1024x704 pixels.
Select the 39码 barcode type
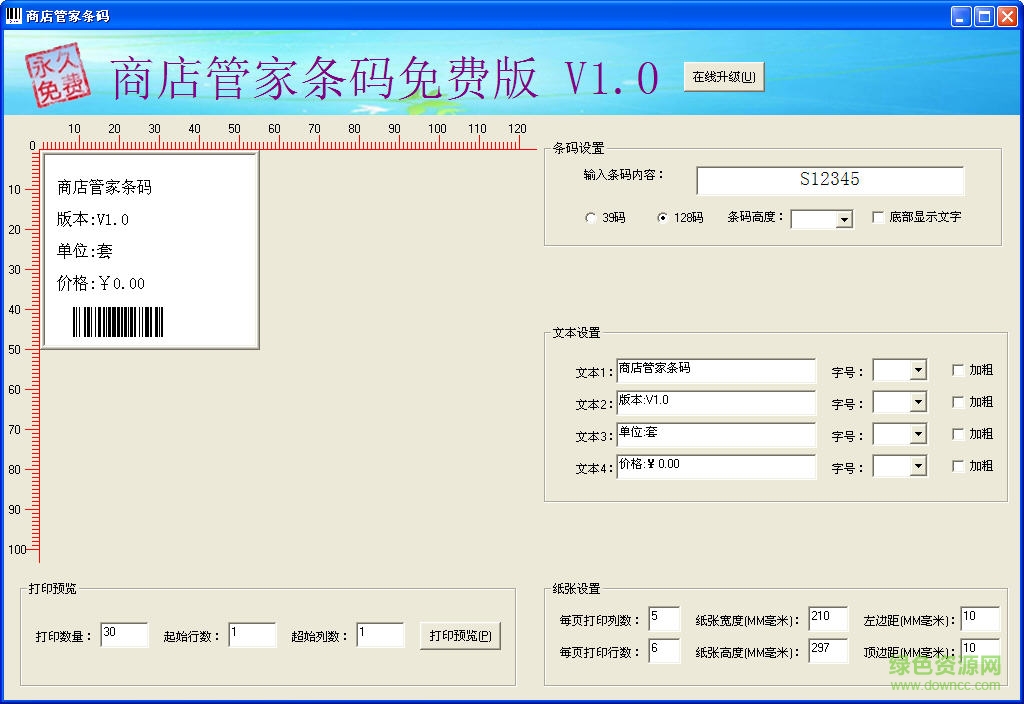(x=590, y=219)
